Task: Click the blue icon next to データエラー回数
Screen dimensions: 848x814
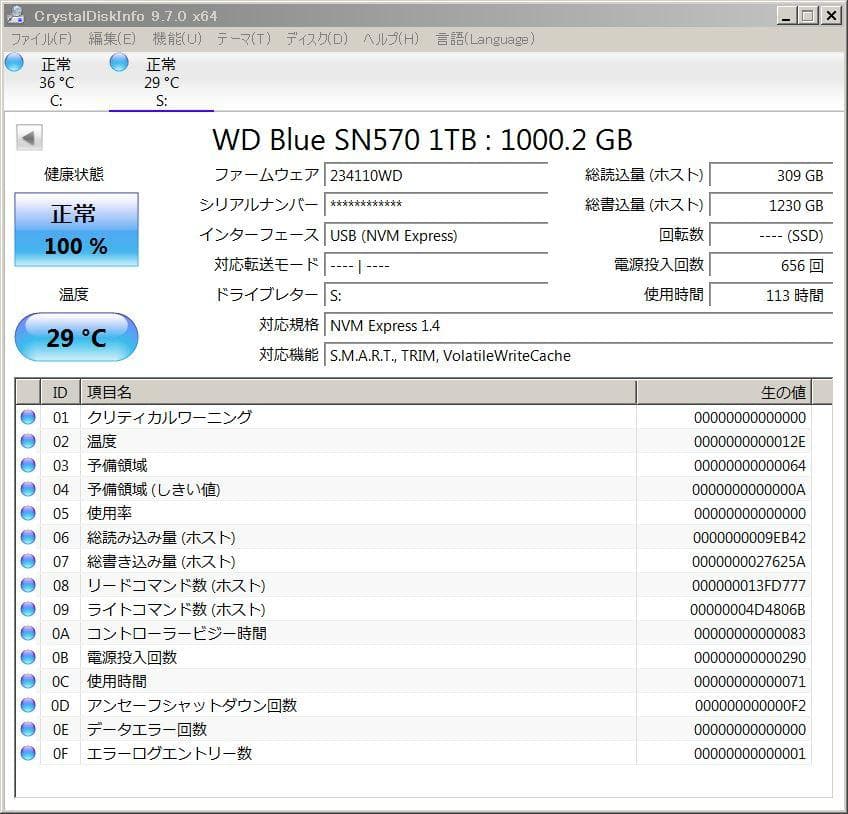Action: 27,729
